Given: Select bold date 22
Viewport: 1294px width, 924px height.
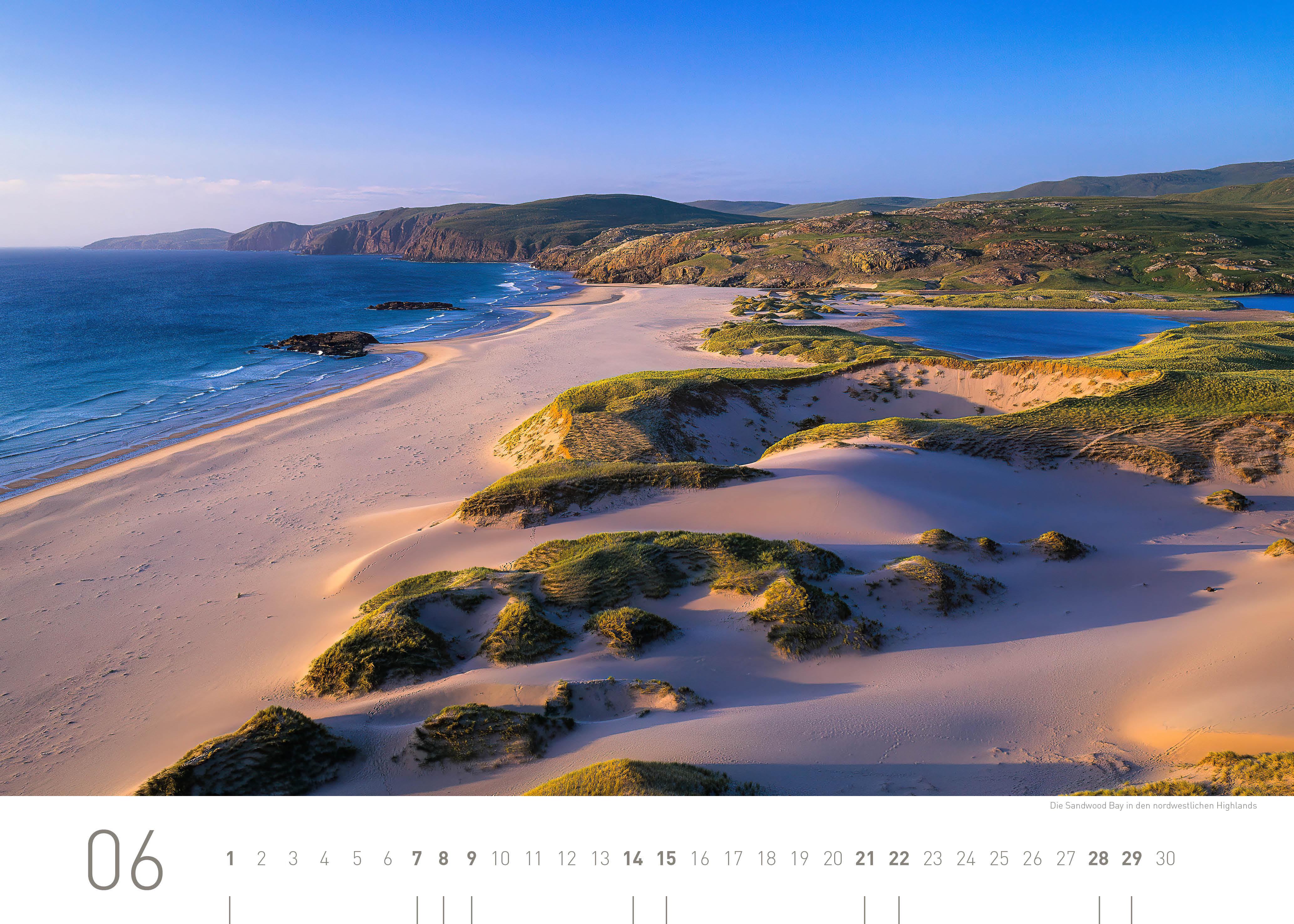Looking at the screenshot, I should coord(899,858).
